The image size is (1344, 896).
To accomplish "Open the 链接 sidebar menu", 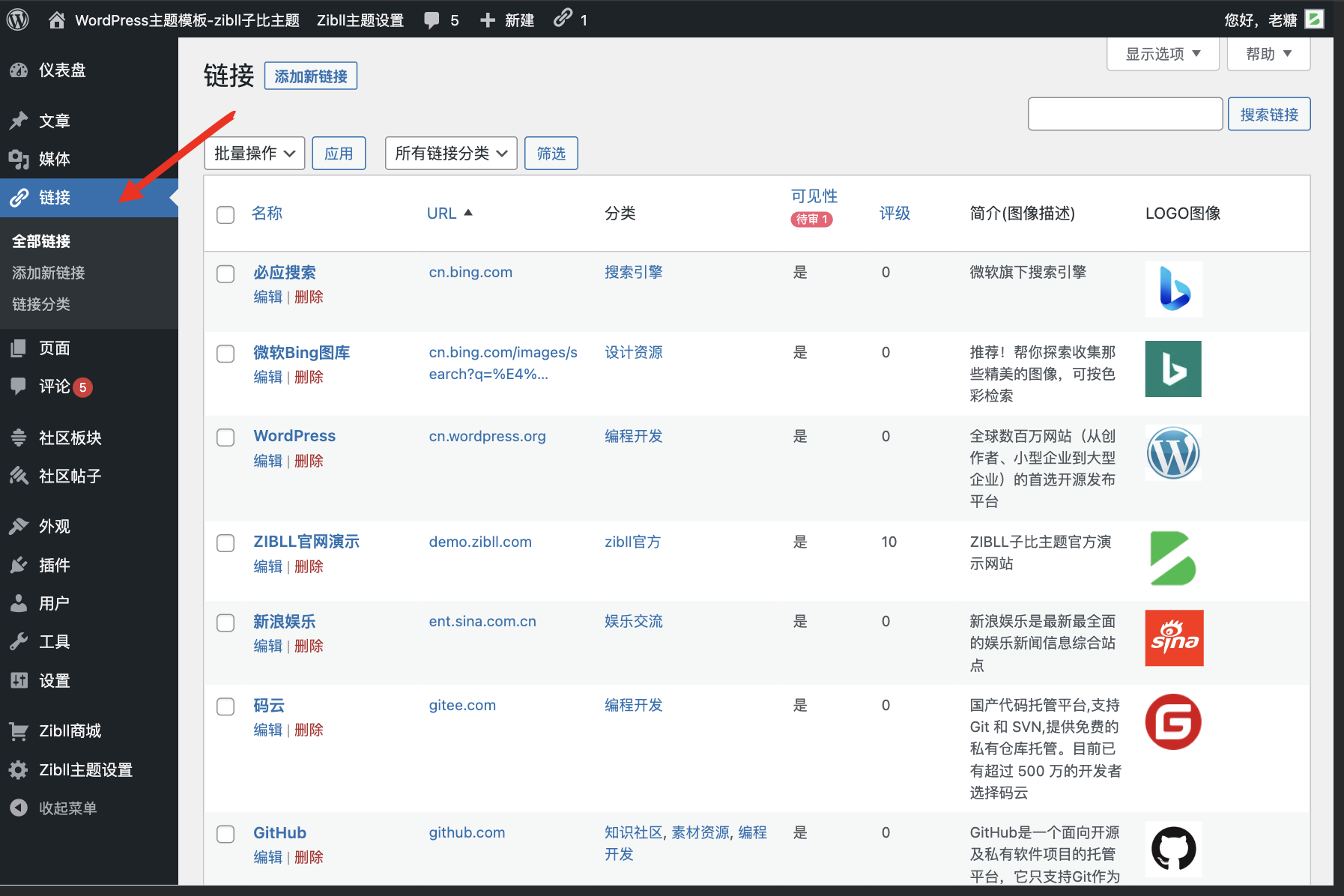I will (89, 198).
